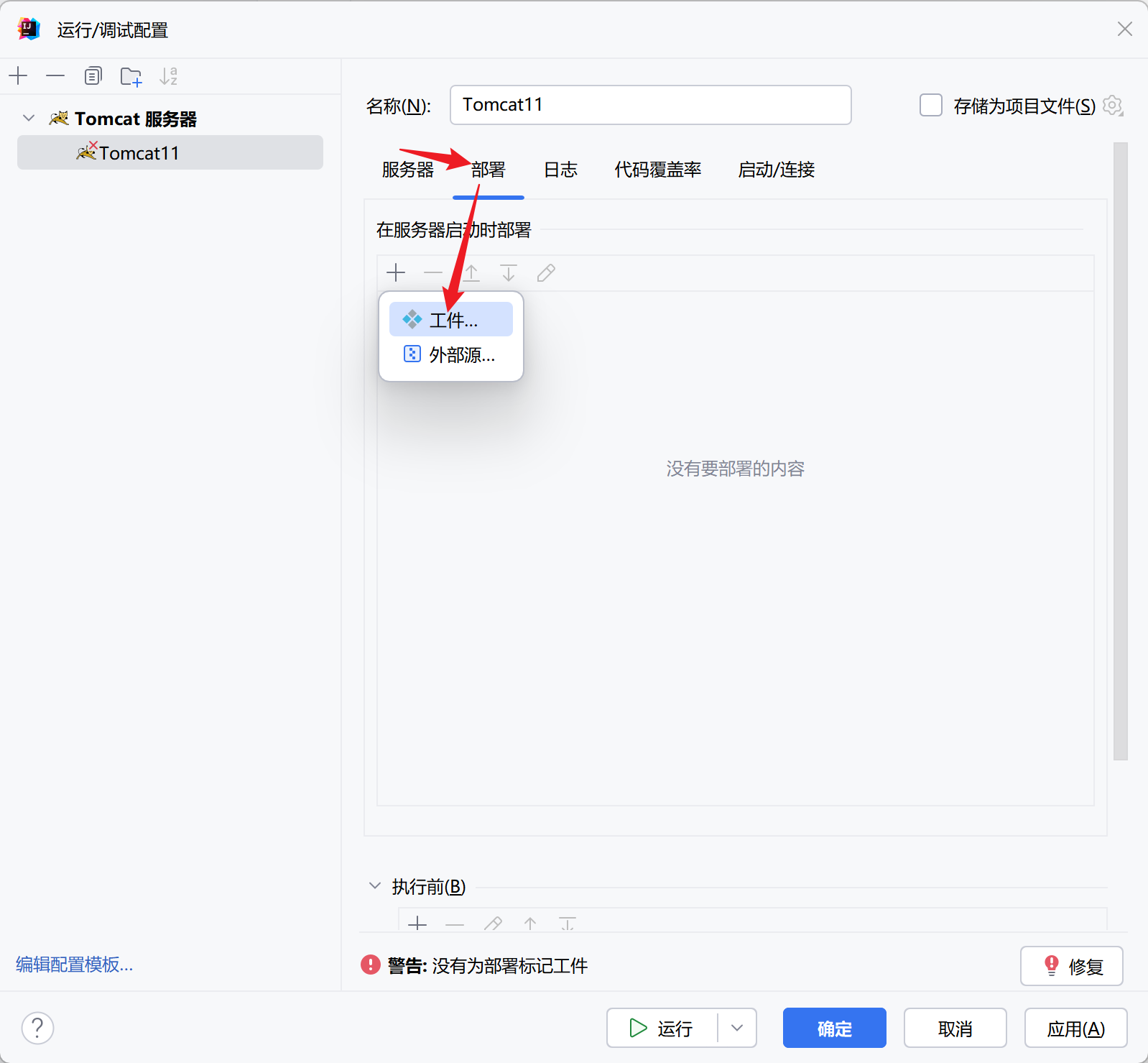Edit the before-launch task
1148x1063 pixels.
(493, 924)
